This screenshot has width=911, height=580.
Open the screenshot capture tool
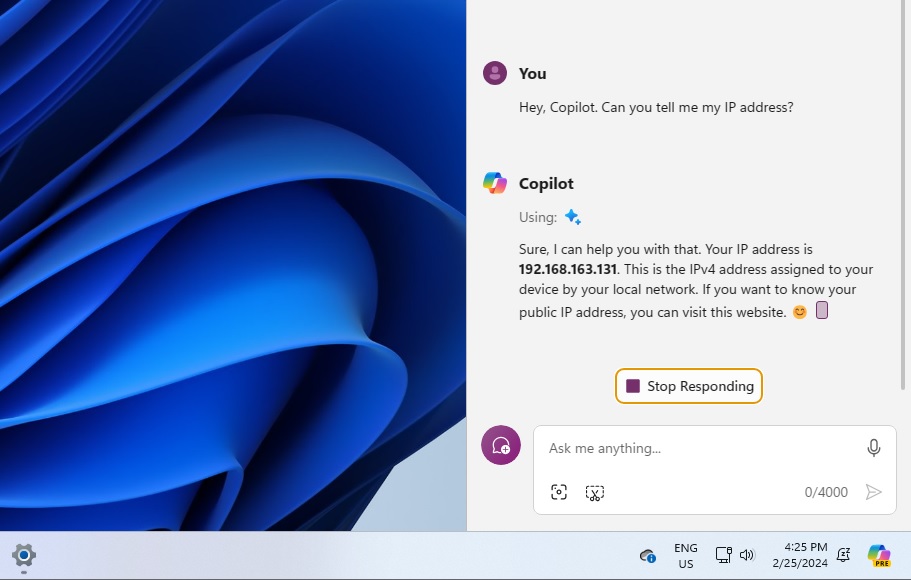tap(559, 492)
